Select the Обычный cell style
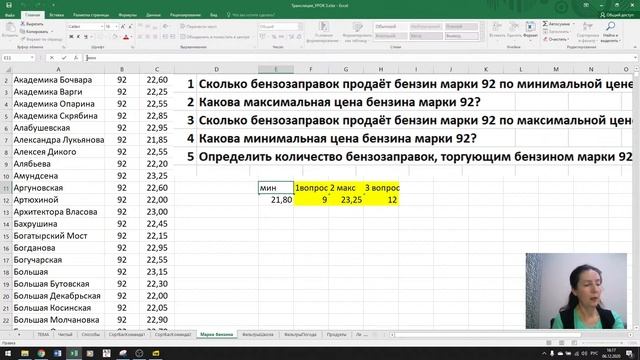640x360 pixels. tap(390, 27)
